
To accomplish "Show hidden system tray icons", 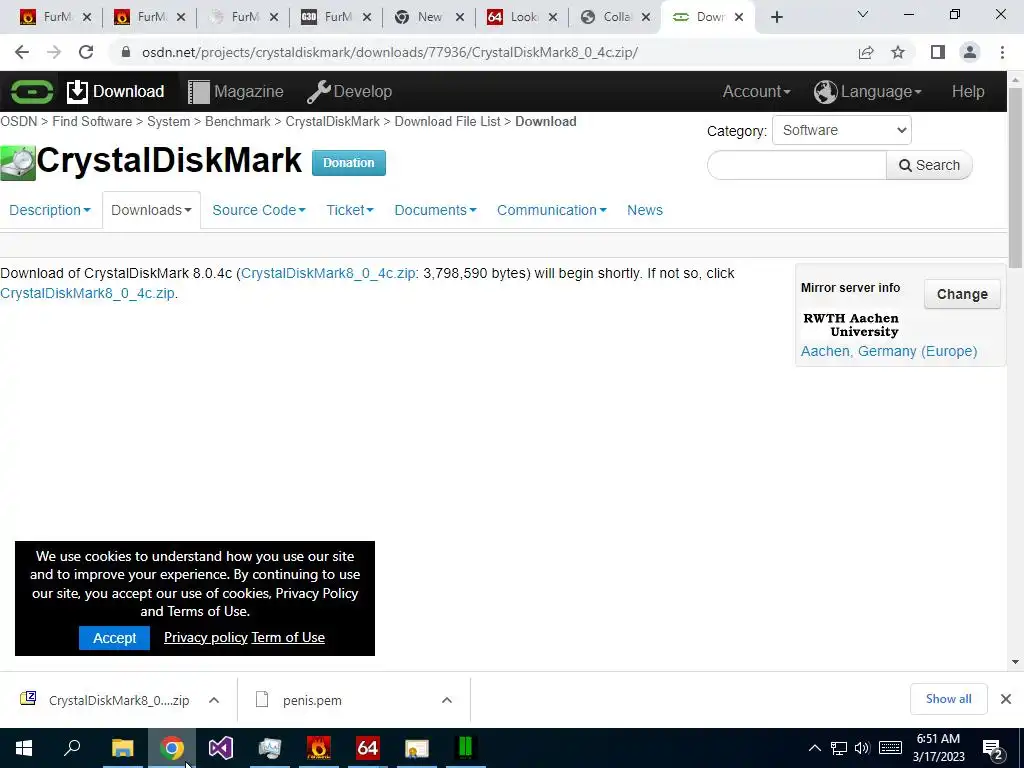I will point(814,748).
